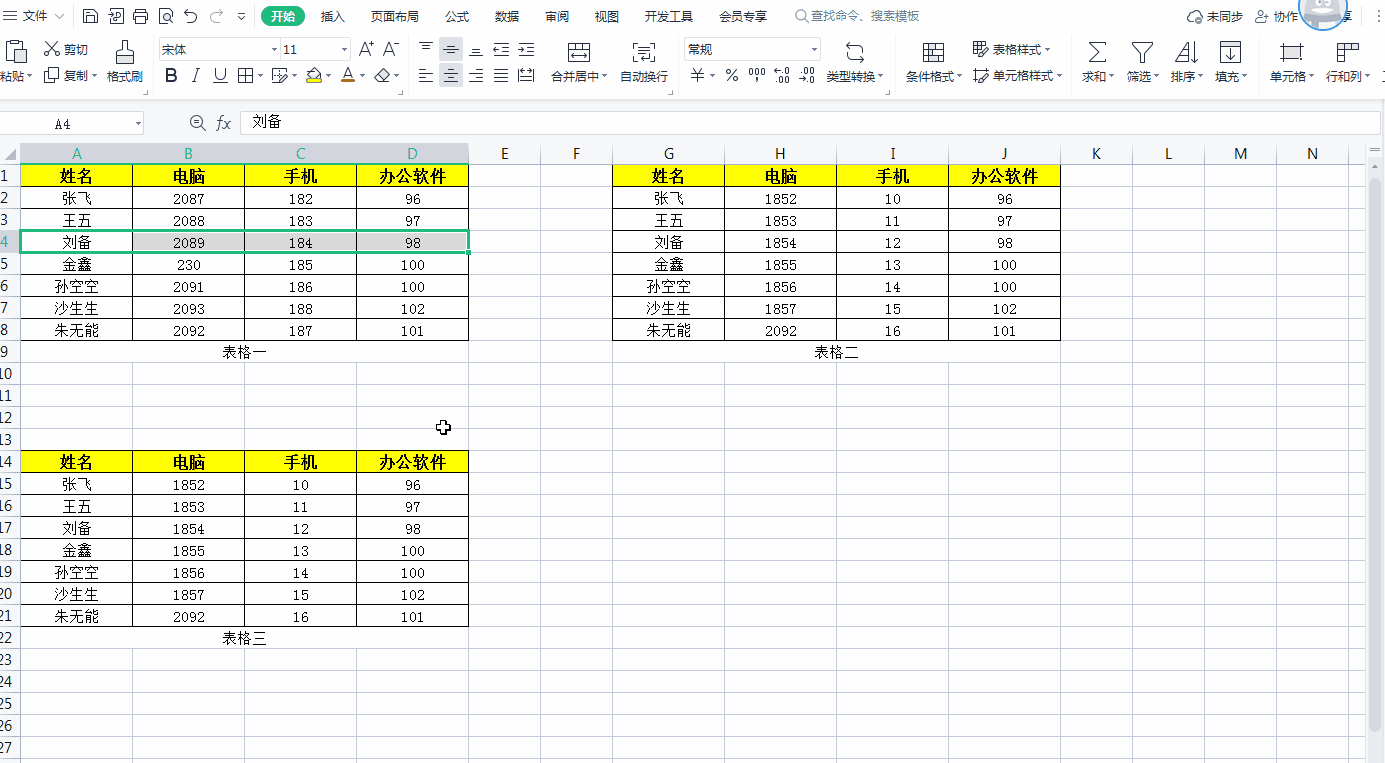Switch to the Formulas (公式) tab
This screenshot has width=1385, height=763.
pyautogui.click(x=457, y=16)
